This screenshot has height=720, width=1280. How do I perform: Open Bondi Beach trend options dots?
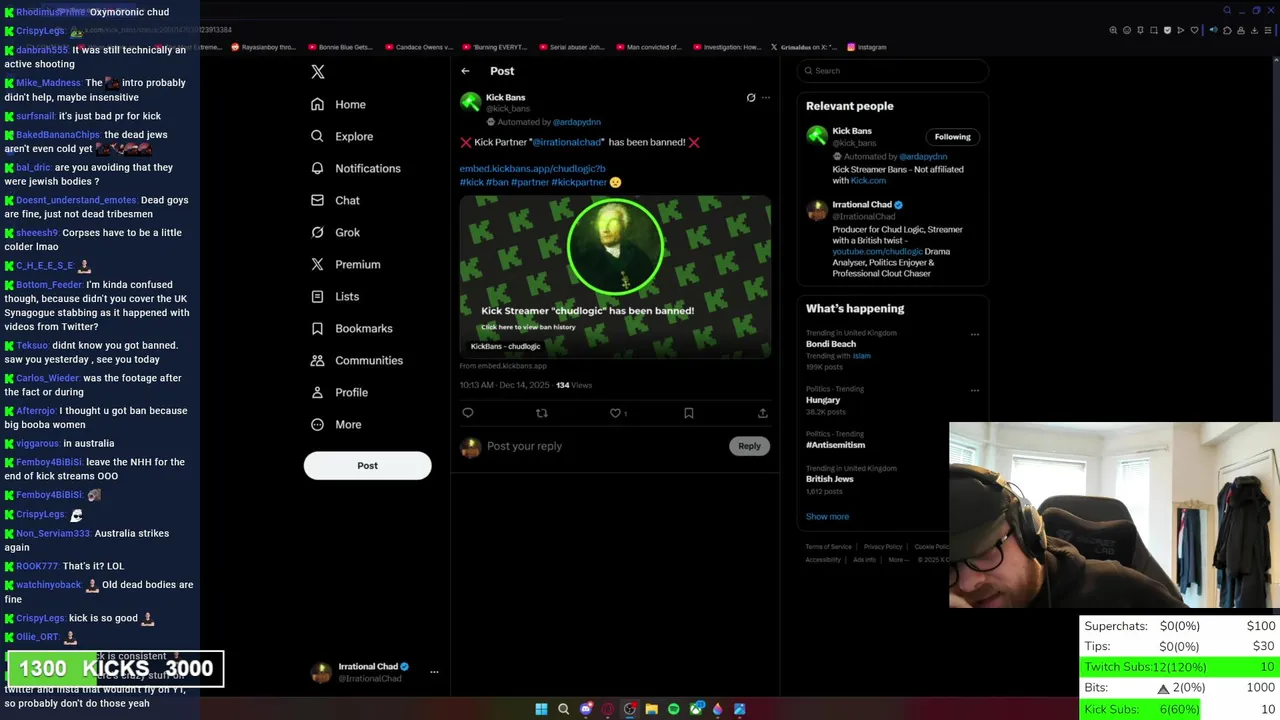coord(975,335)
